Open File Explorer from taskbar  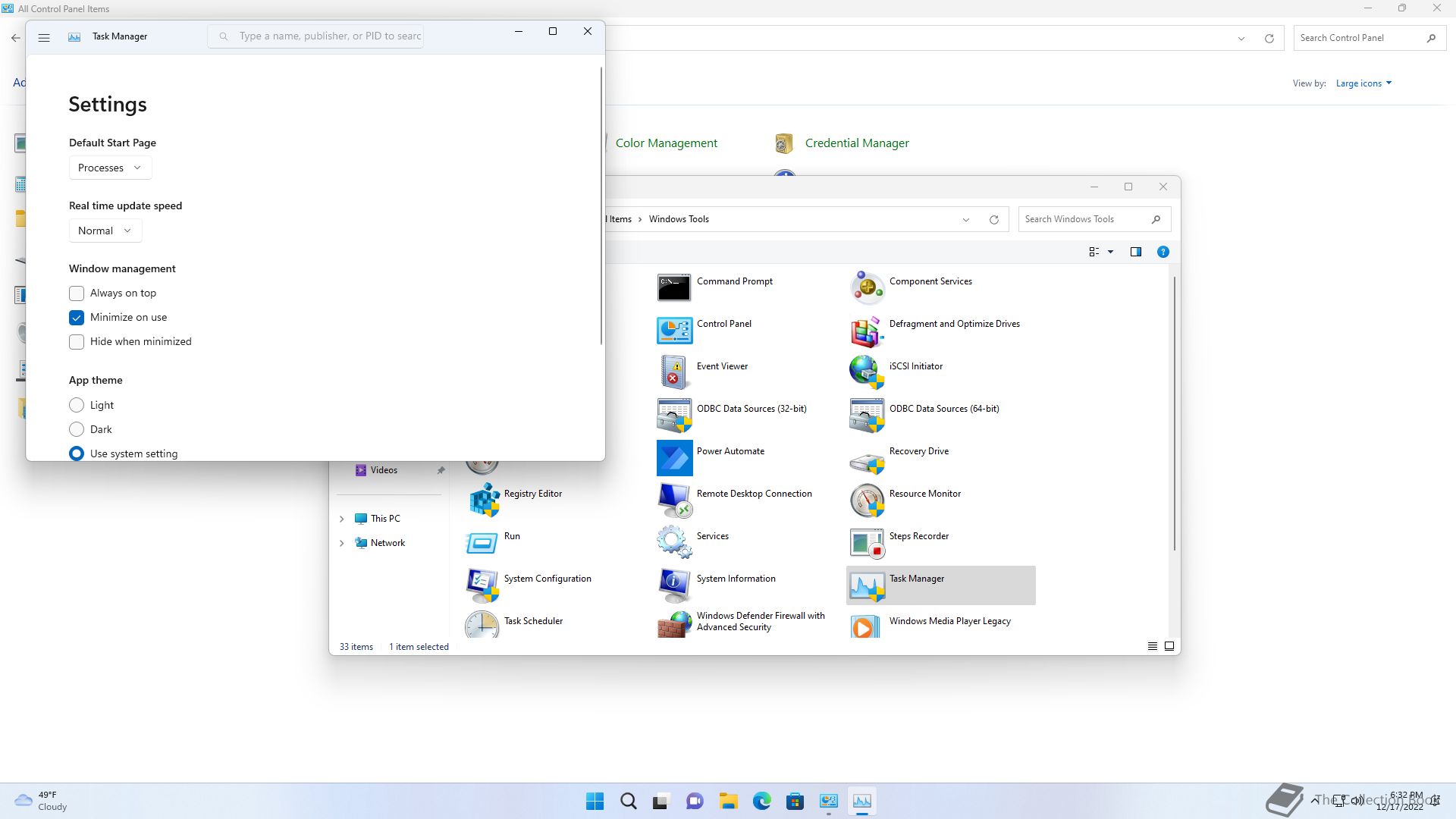click(729, 801)
